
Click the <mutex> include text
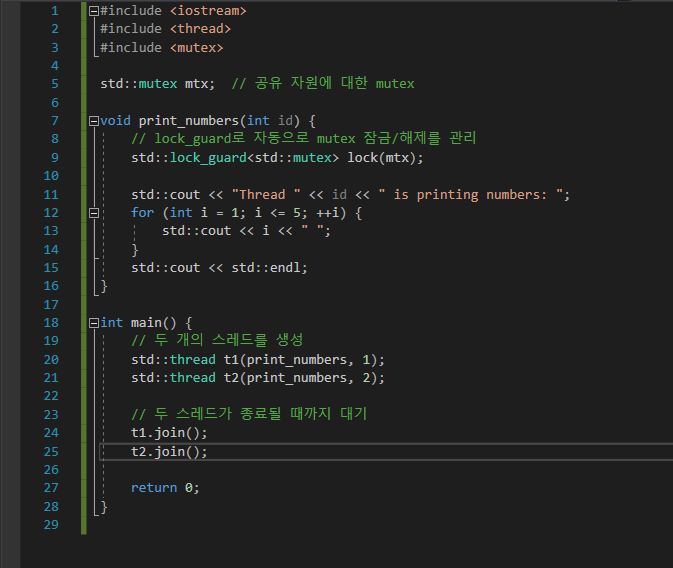click(197, 48)
